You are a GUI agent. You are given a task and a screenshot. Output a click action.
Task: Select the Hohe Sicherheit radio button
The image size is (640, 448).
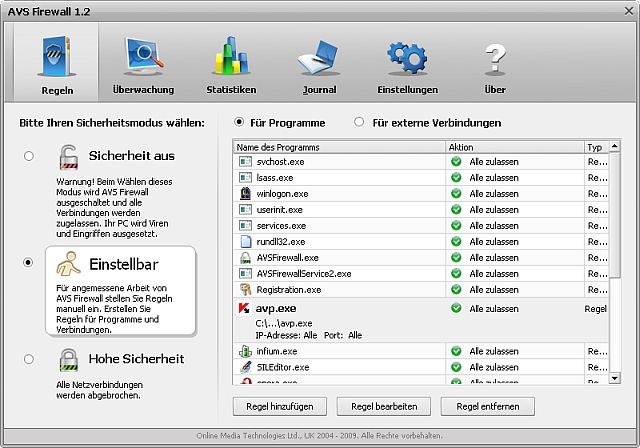29,359
